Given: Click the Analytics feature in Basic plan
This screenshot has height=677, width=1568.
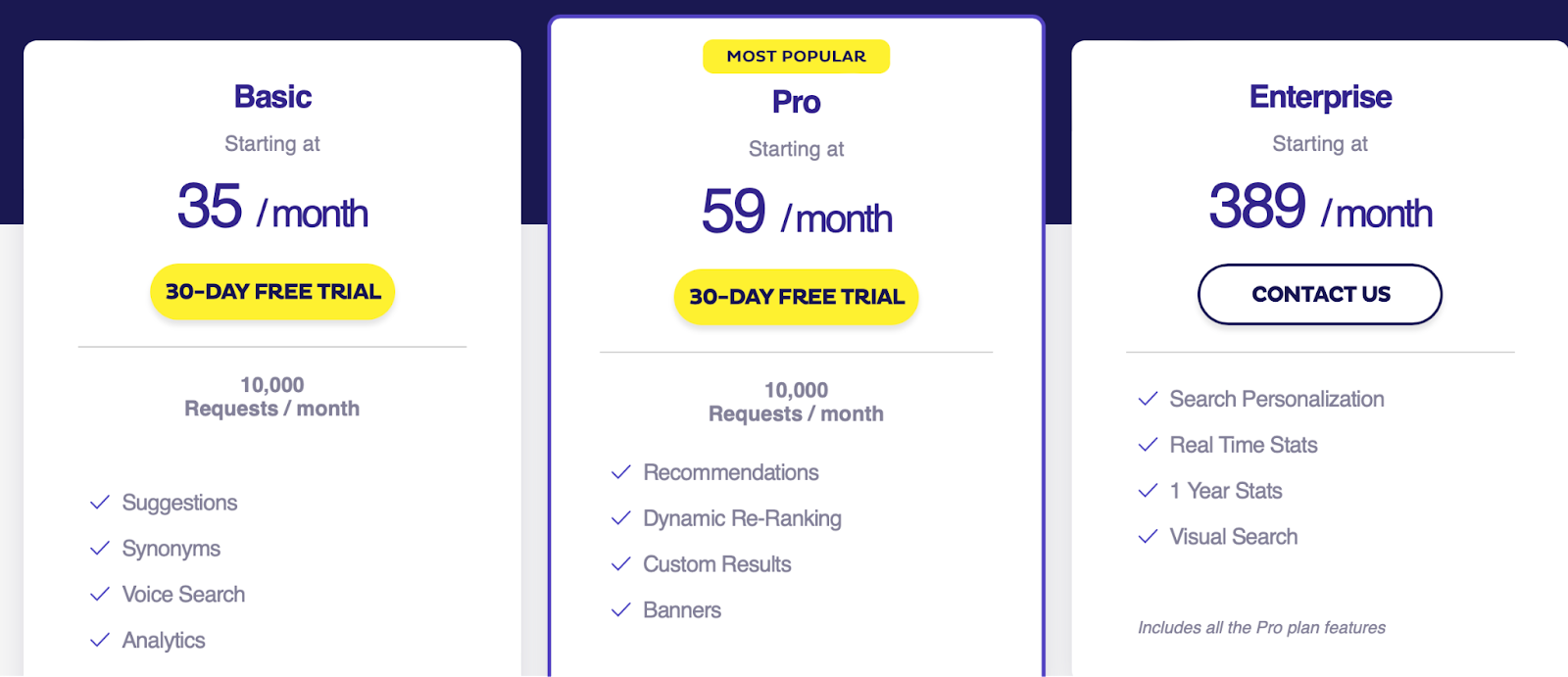Looking at the screenshot, I should point(164,641).
